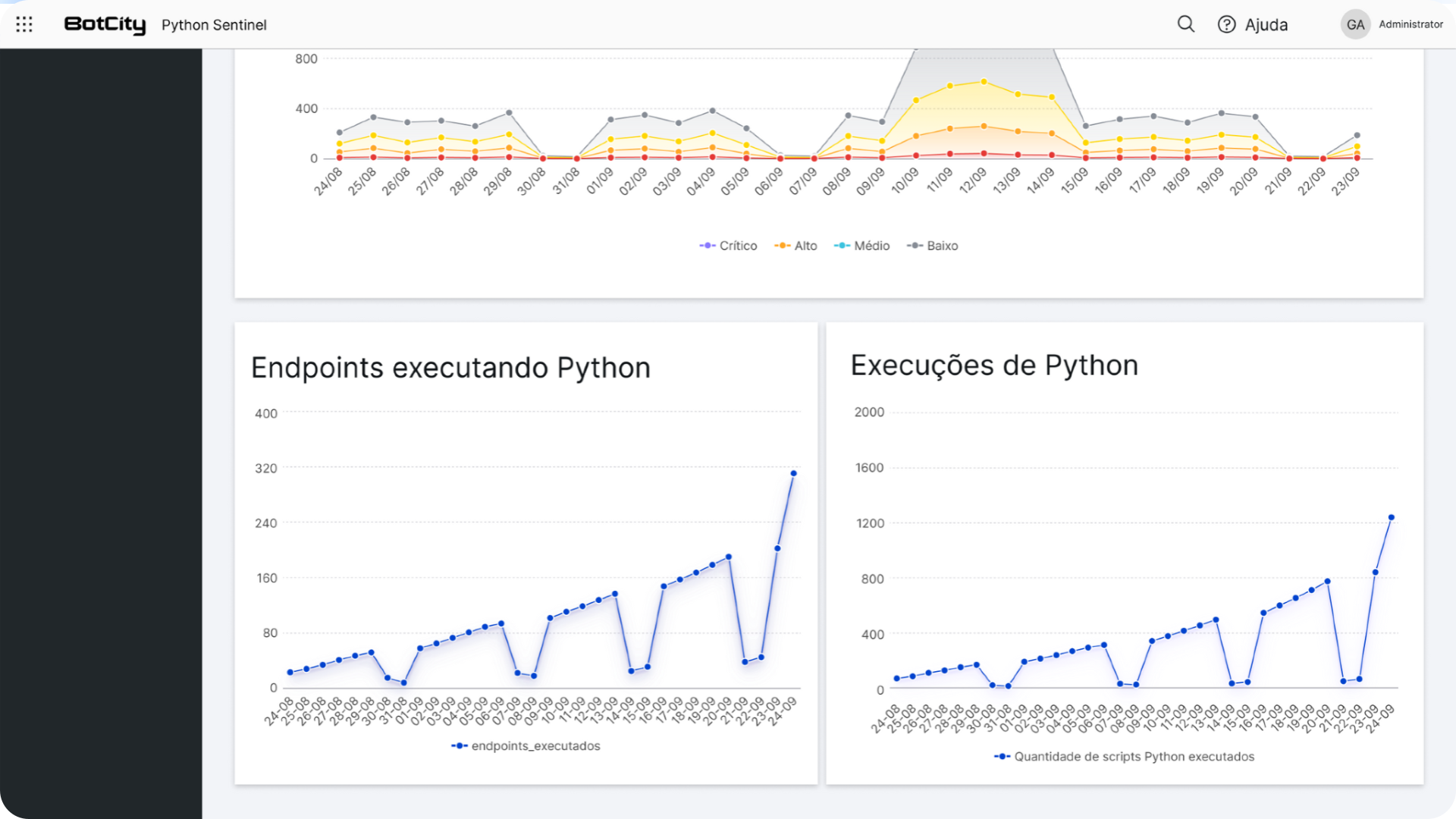Click the Python Sentinel title
1456x819 pixels.
pos(214,25)
